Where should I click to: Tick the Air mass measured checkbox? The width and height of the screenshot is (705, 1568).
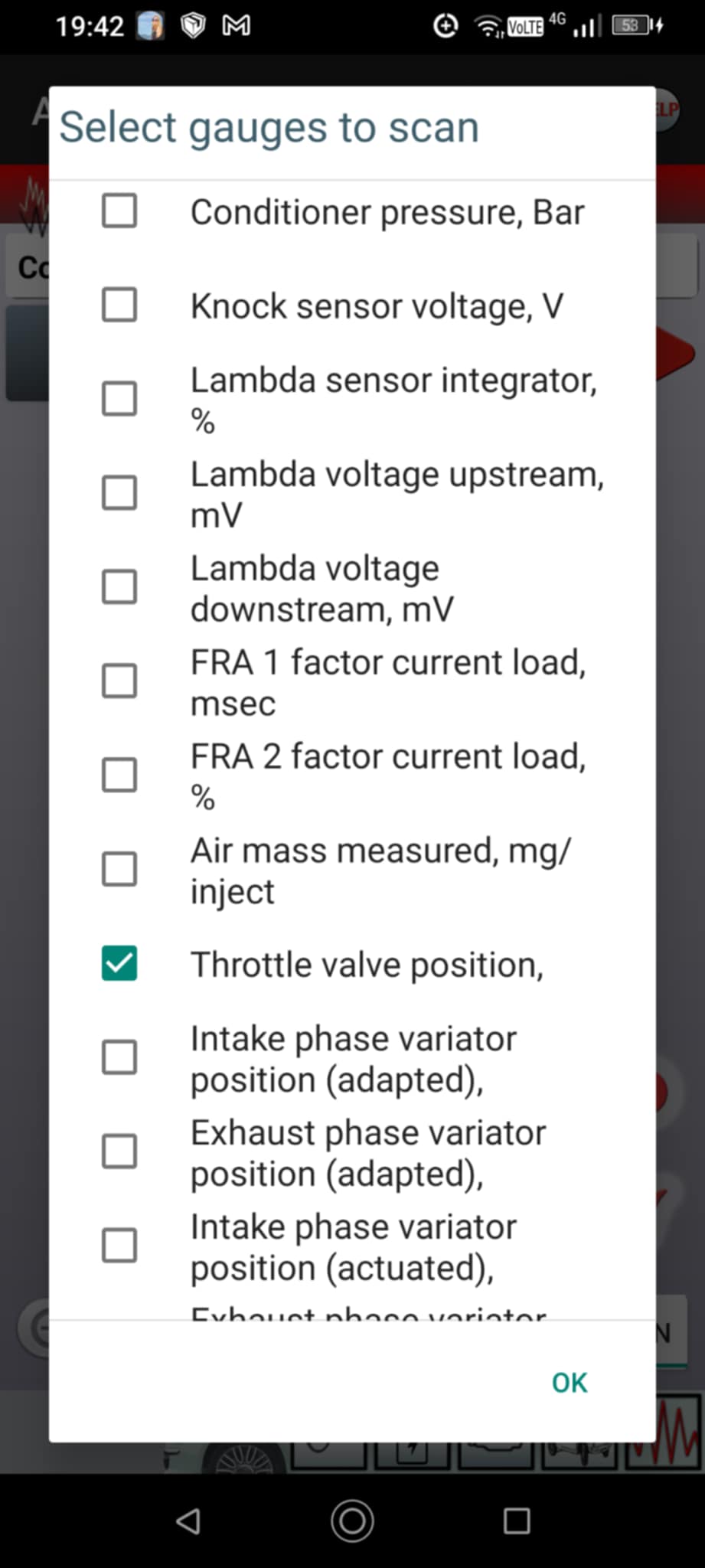(119, 869)
